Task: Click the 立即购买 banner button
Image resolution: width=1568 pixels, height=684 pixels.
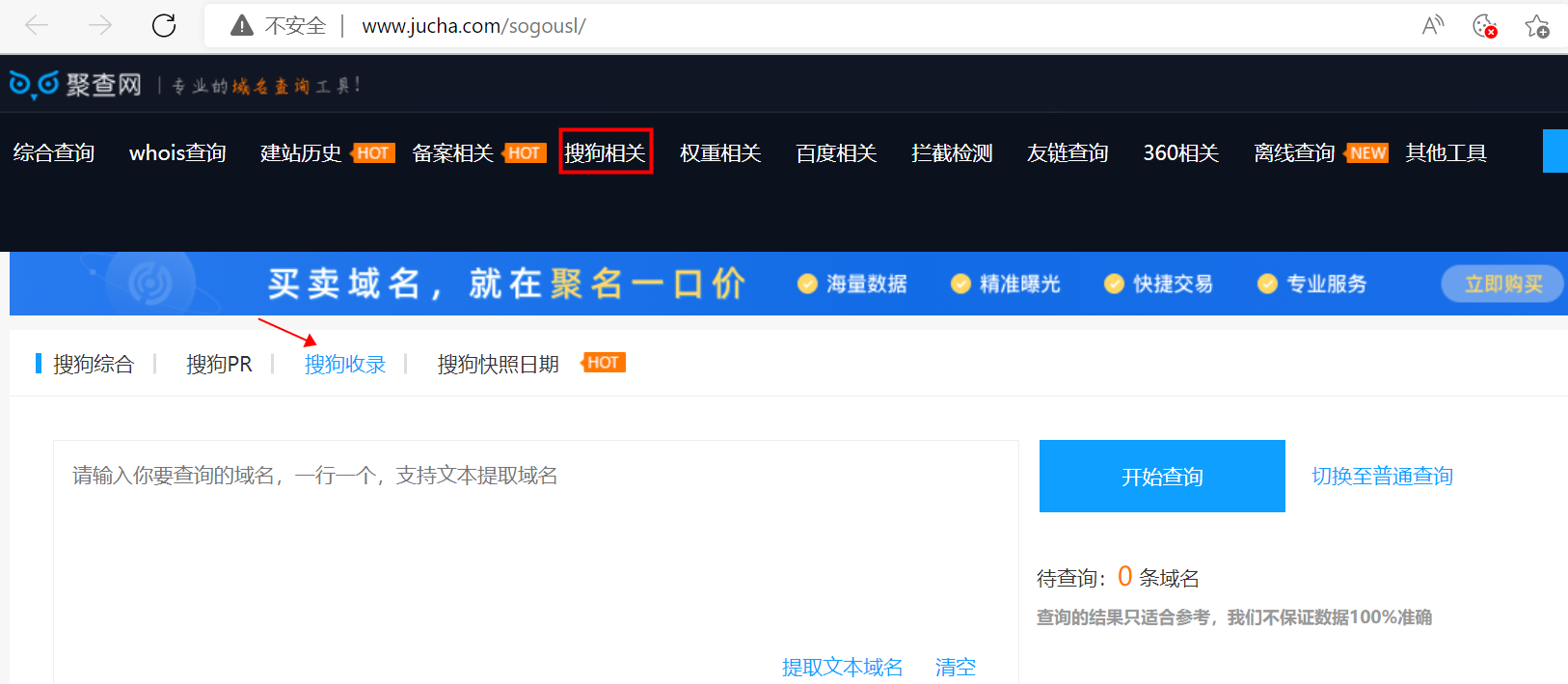Action: 1502,284
